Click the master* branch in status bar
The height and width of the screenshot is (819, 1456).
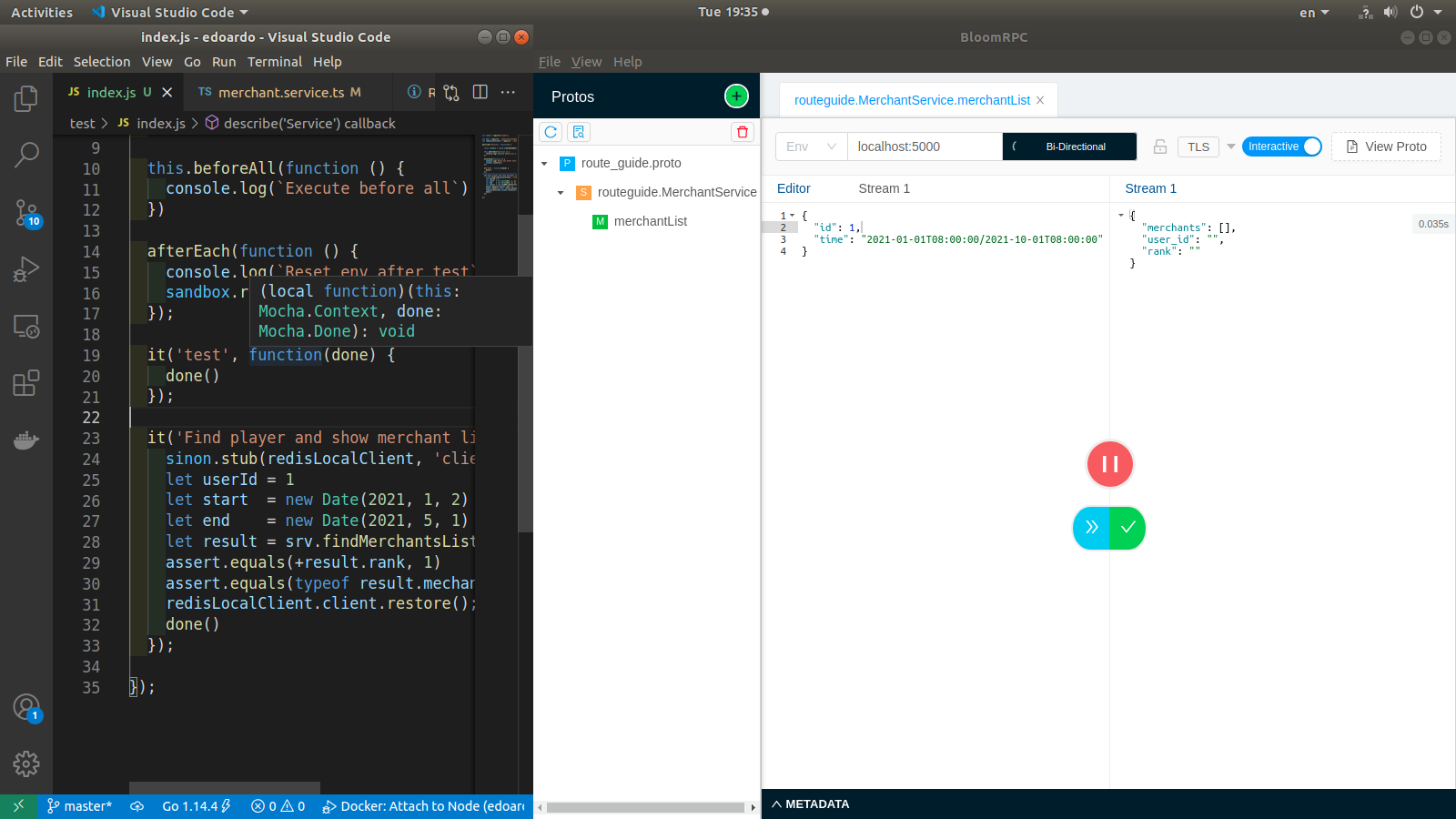pyautogui.click(x=79, y=806)
